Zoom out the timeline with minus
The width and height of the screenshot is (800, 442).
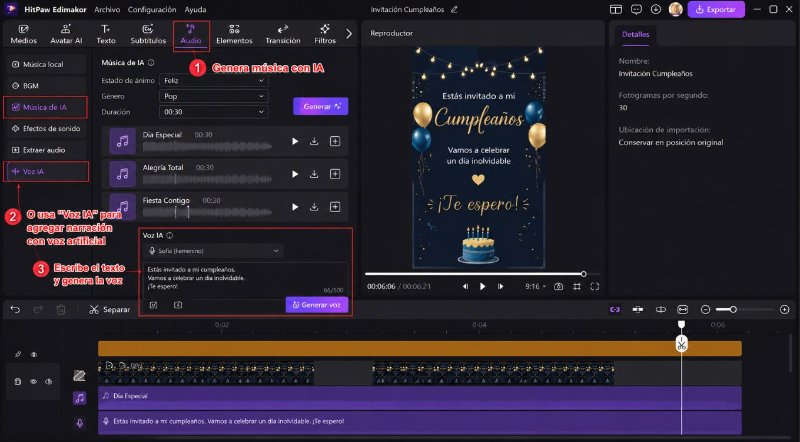coord(705,309)
